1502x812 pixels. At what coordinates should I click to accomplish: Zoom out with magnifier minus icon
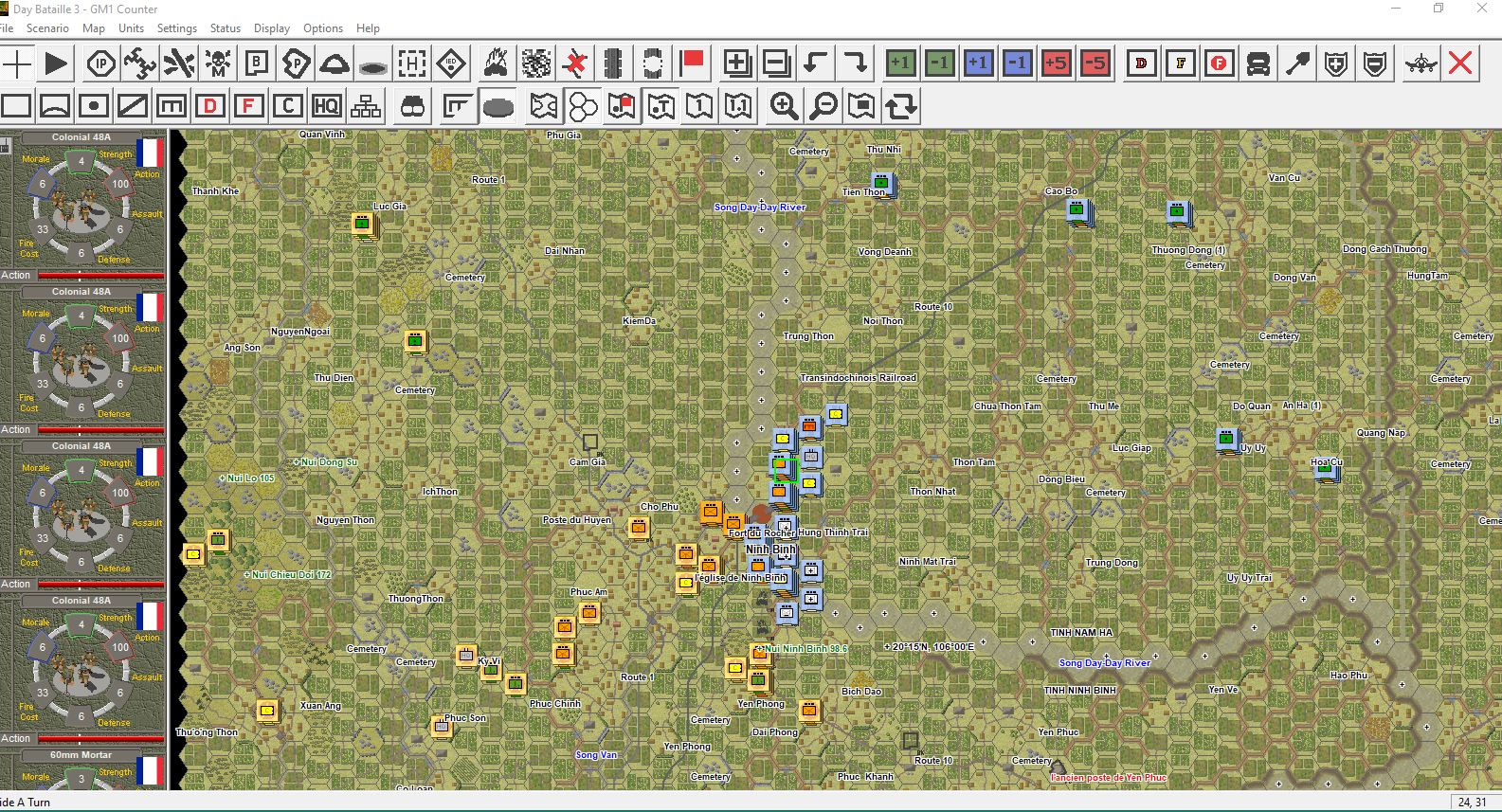point(823,106)
